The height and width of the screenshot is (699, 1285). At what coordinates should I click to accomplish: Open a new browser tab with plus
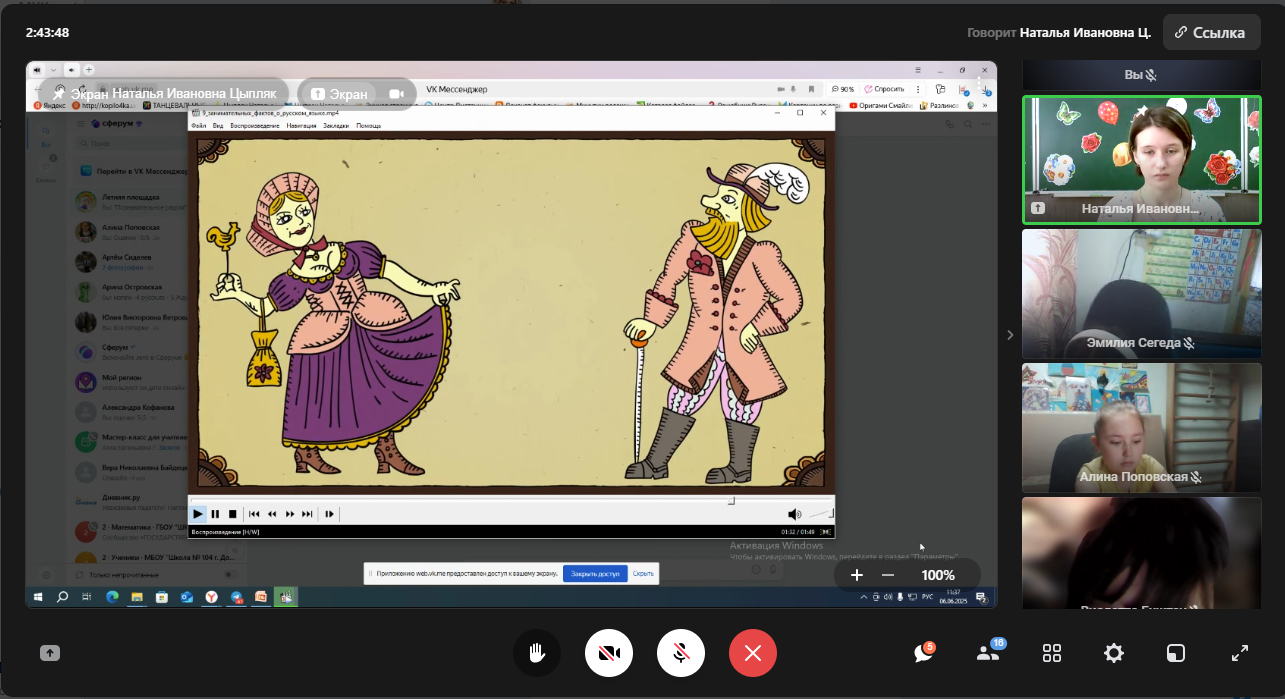(x=89, y=70)
